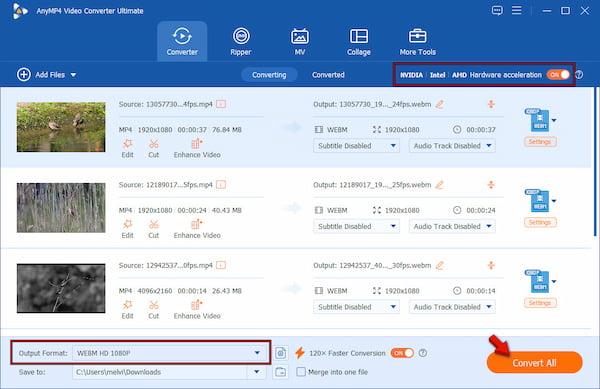
Task: Click Enhance Video for the 12942537 video
Action: [x=197, y=310]
